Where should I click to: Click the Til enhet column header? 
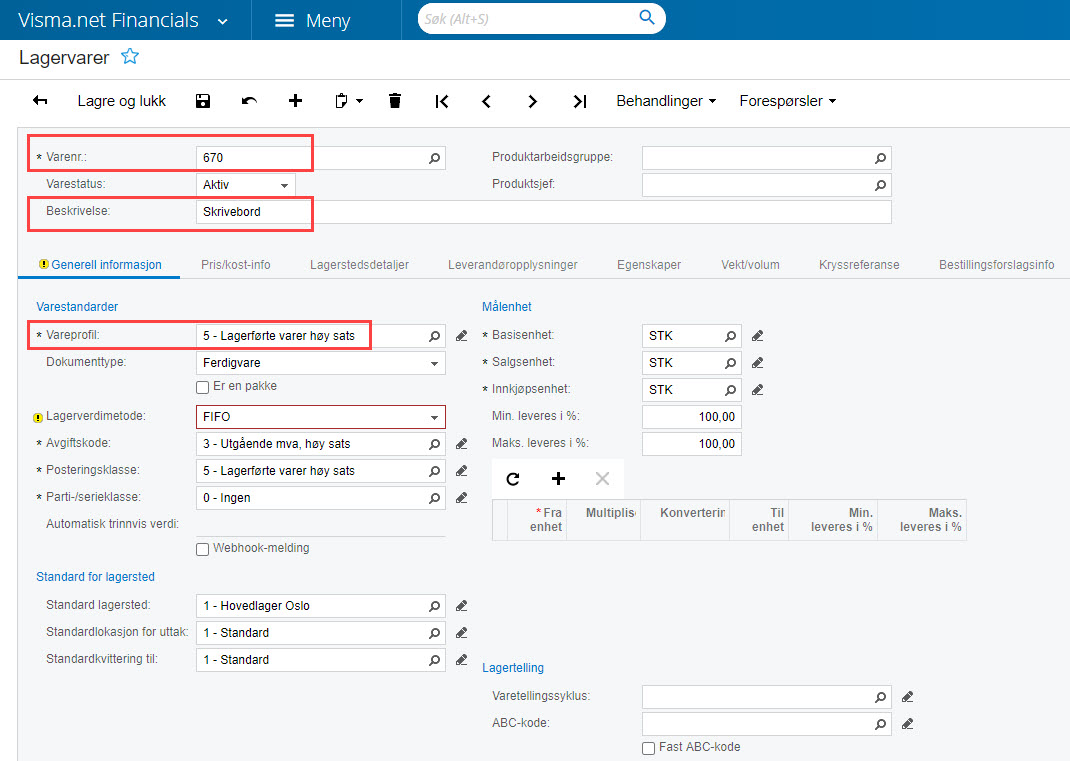[x=760, y=519]
